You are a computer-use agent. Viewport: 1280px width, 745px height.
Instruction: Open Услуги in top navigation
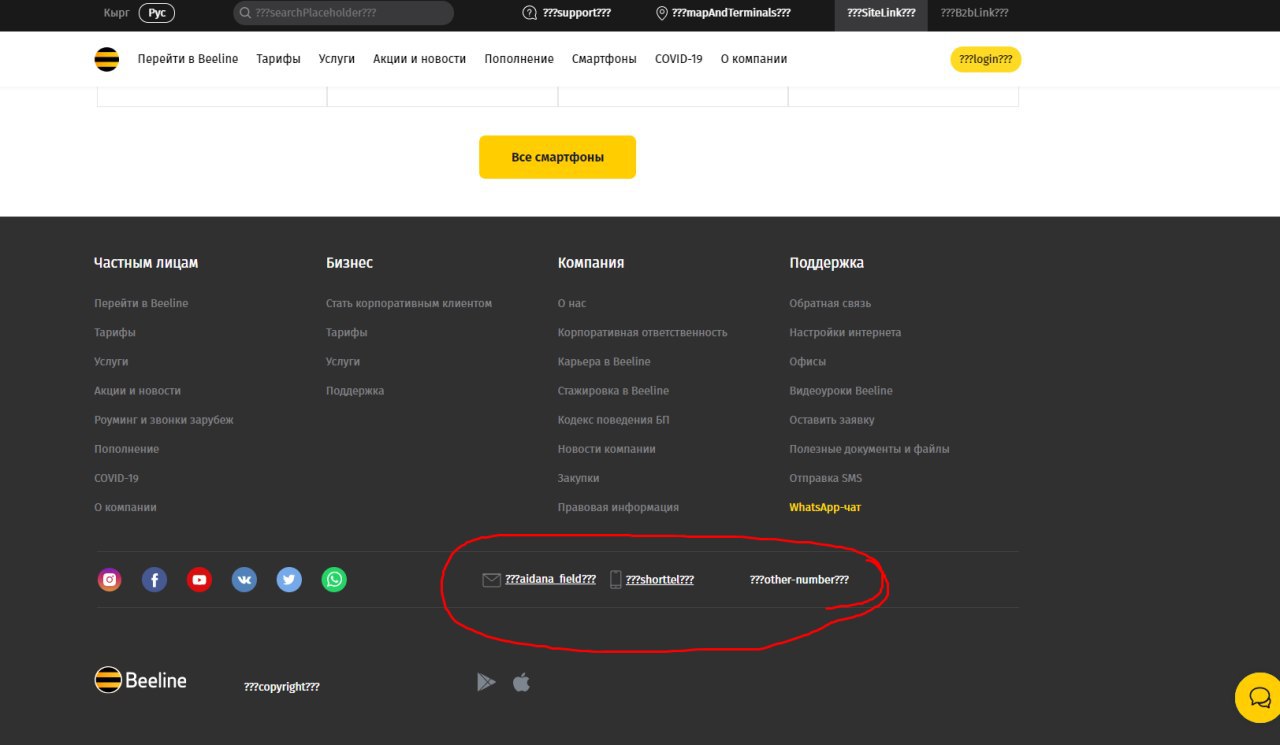[x=337, y=59]
